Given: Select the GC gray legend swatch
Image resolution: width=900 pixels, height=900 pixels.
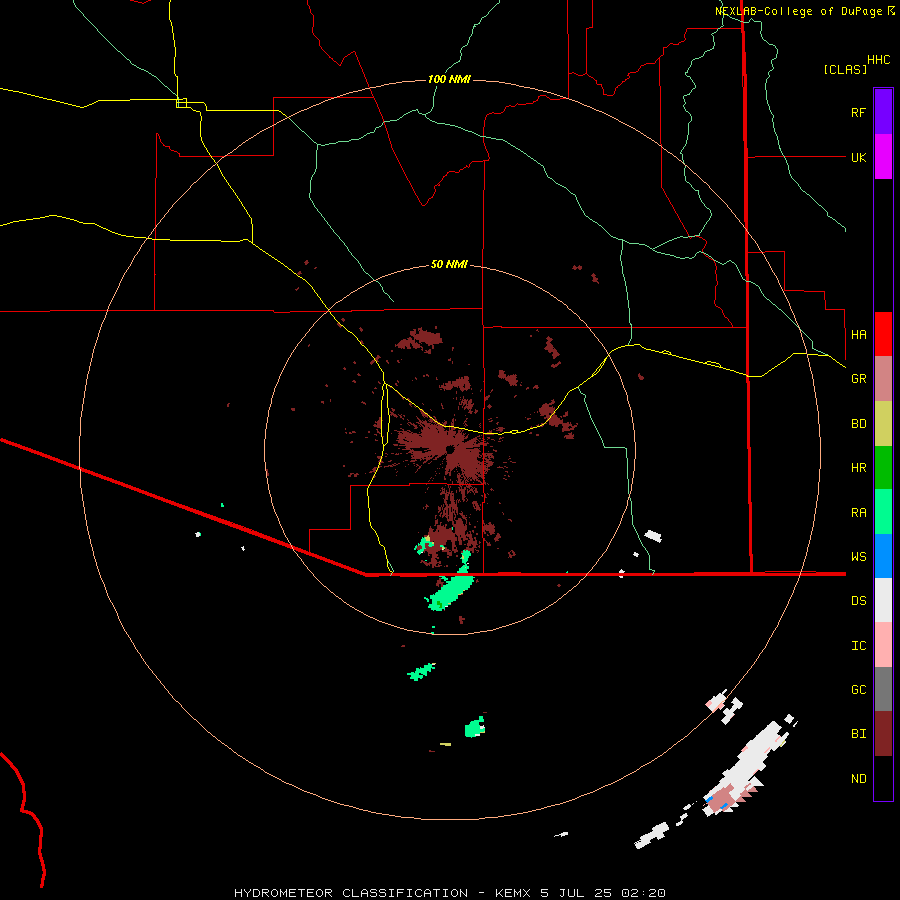Looking at the screenshot, I should (x=883, y=689).
